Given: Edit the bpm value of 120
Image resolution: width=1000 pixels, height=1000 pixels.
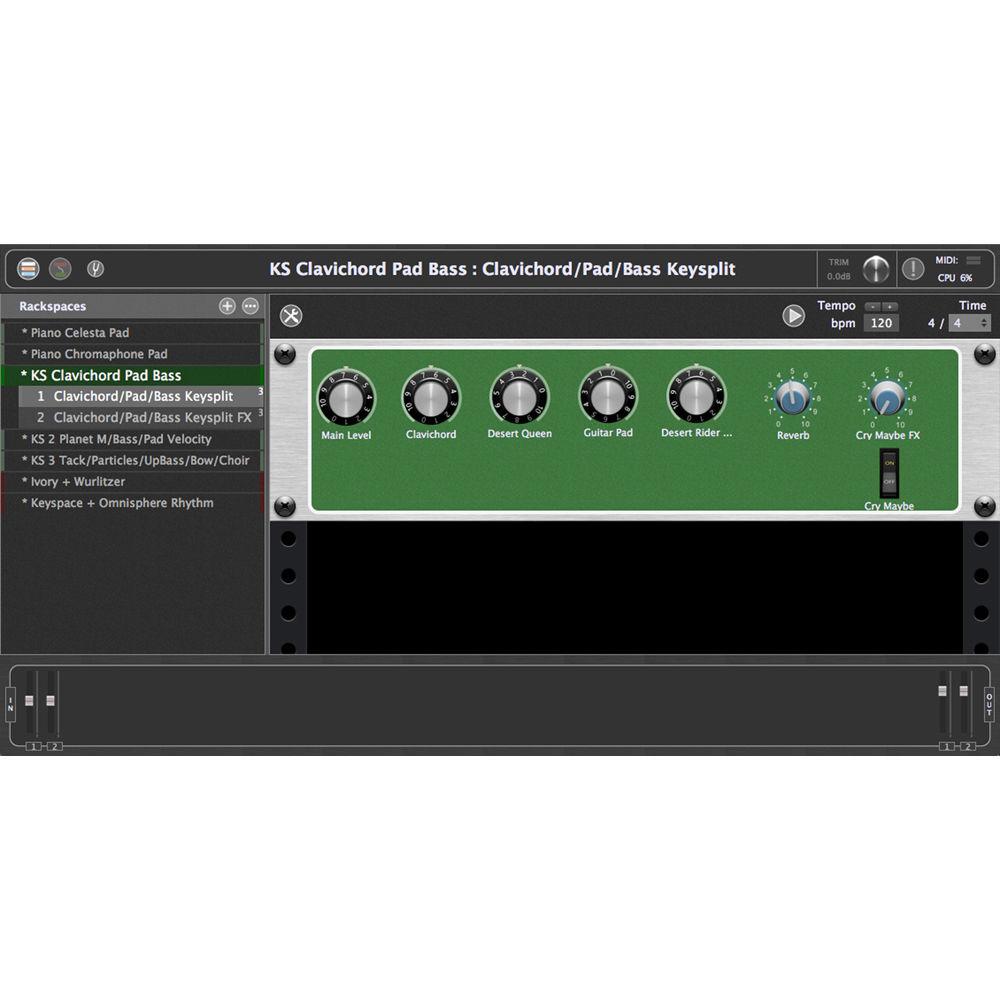Looking at the screenshot, I should point(880,323).
